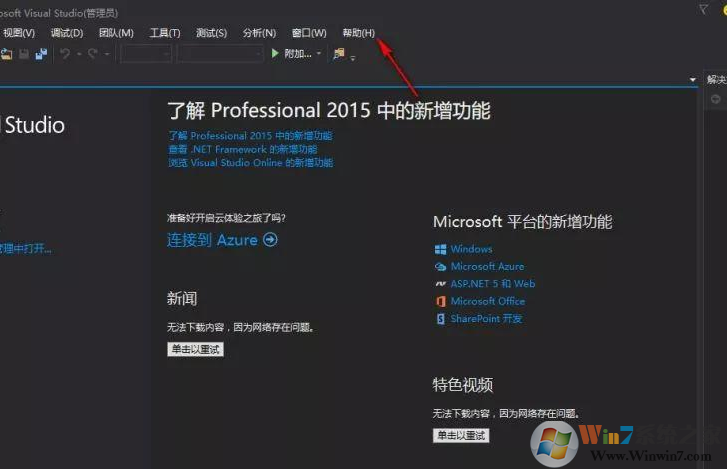Open the Microsoft Office link
The height and width of the screenshot is (470, 728).
(x=488, y=301)
